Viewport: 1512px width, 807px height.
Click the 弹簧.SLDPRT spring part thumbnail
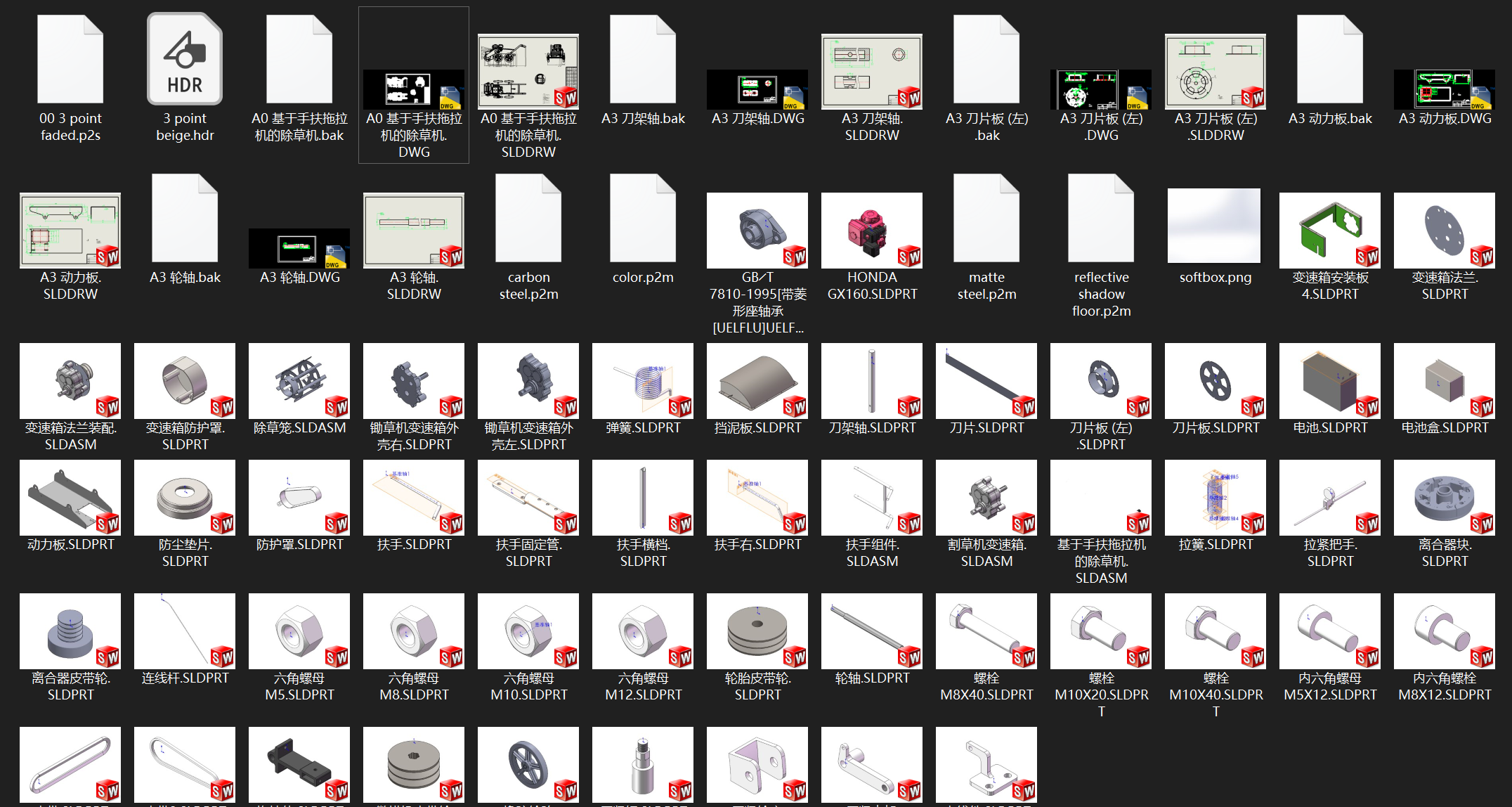[x=643, y=381]
